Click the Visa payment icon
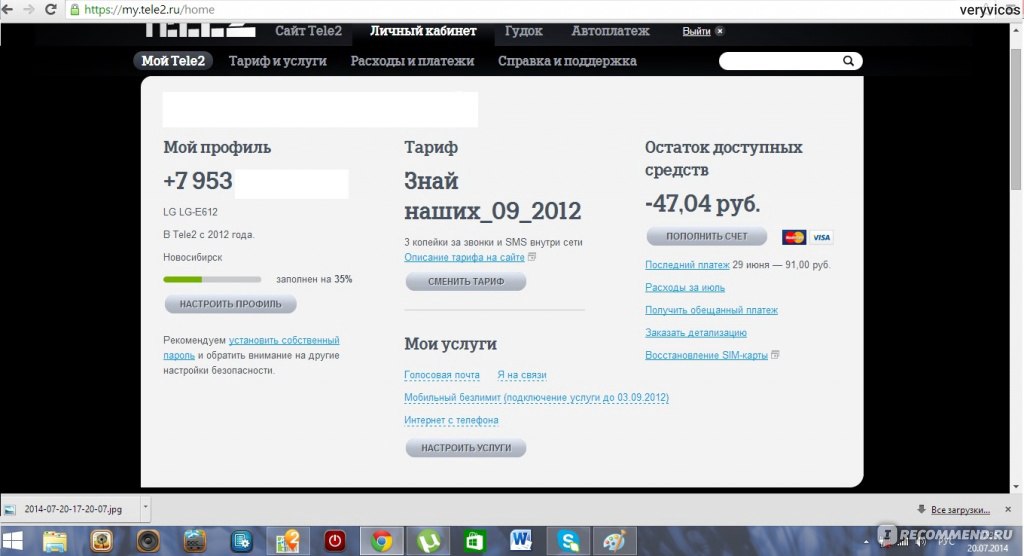The width and height of the screenshot is (1024, 556). [821, 237]
